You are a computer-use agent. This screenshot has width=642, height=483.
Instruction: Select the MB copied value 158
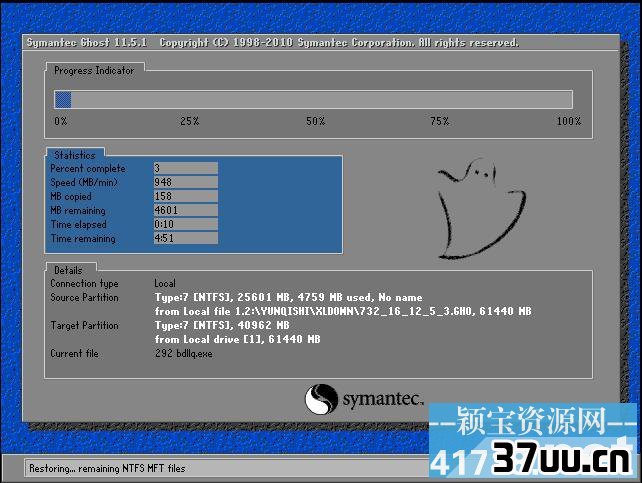coord(186,196)
